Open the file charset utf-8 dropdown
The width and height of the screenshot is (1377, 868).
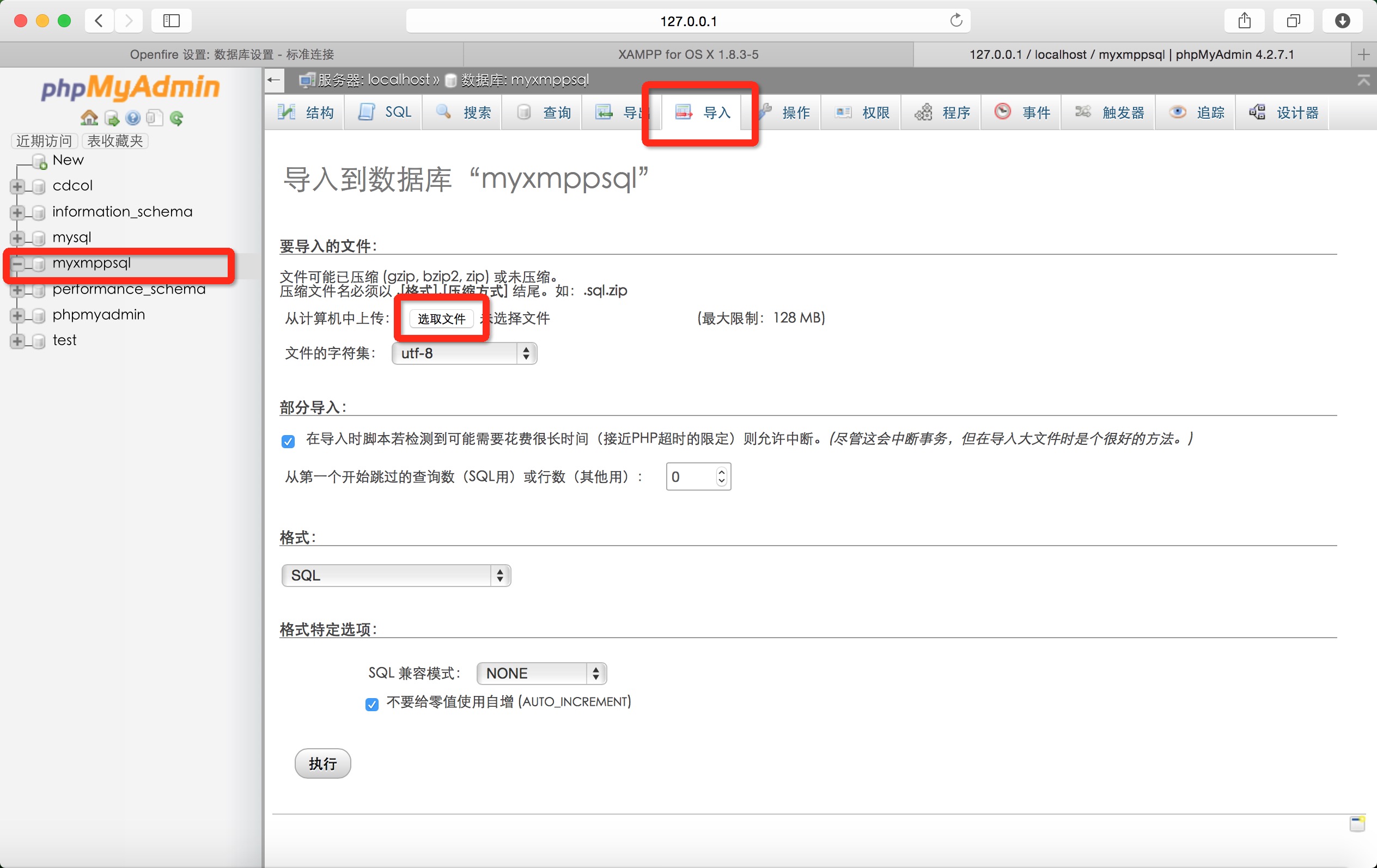pos(464,353)
